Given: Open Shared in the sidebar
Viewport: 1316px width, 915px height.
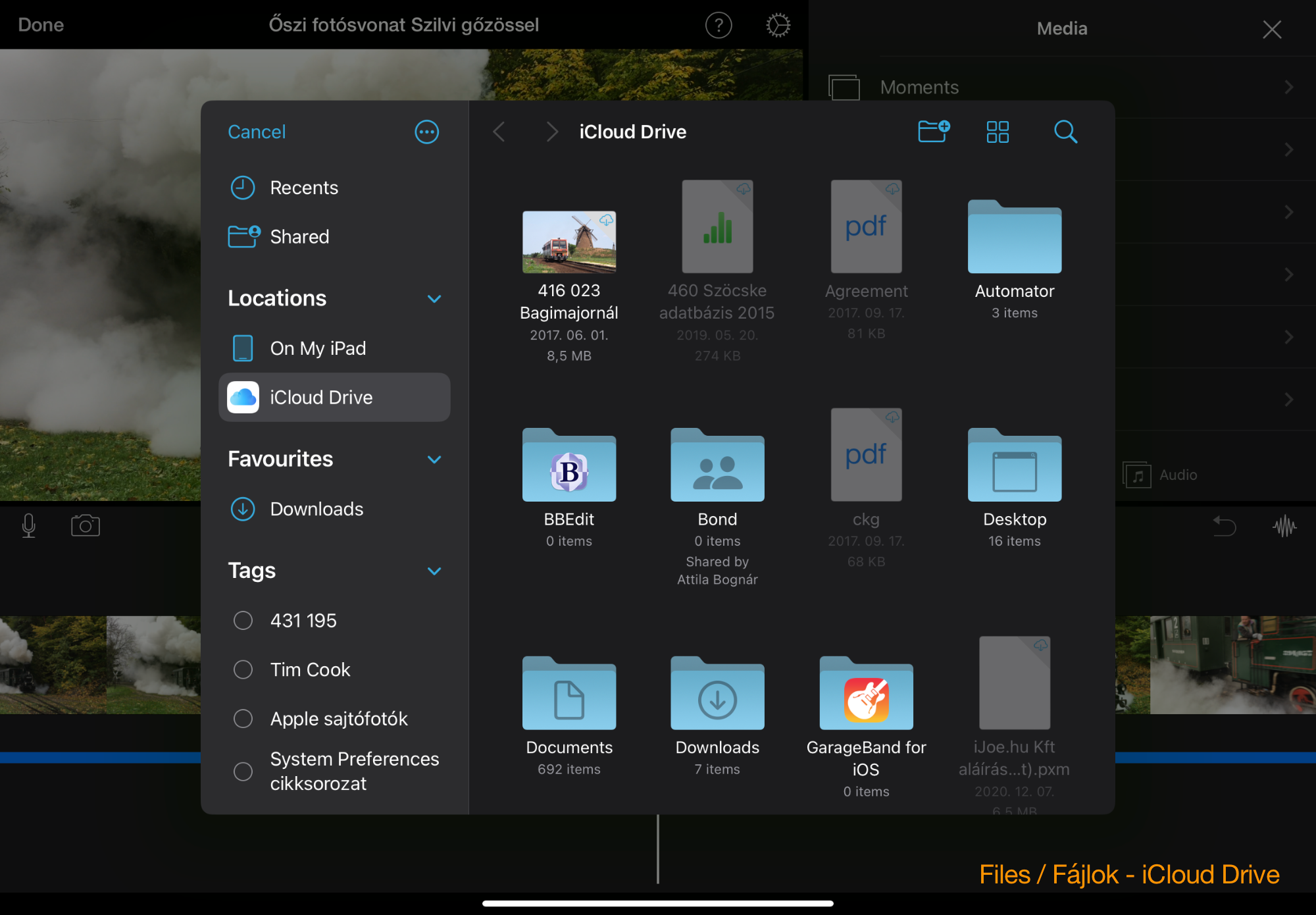Looking at the screenshot, I should [x=335, y=236].
